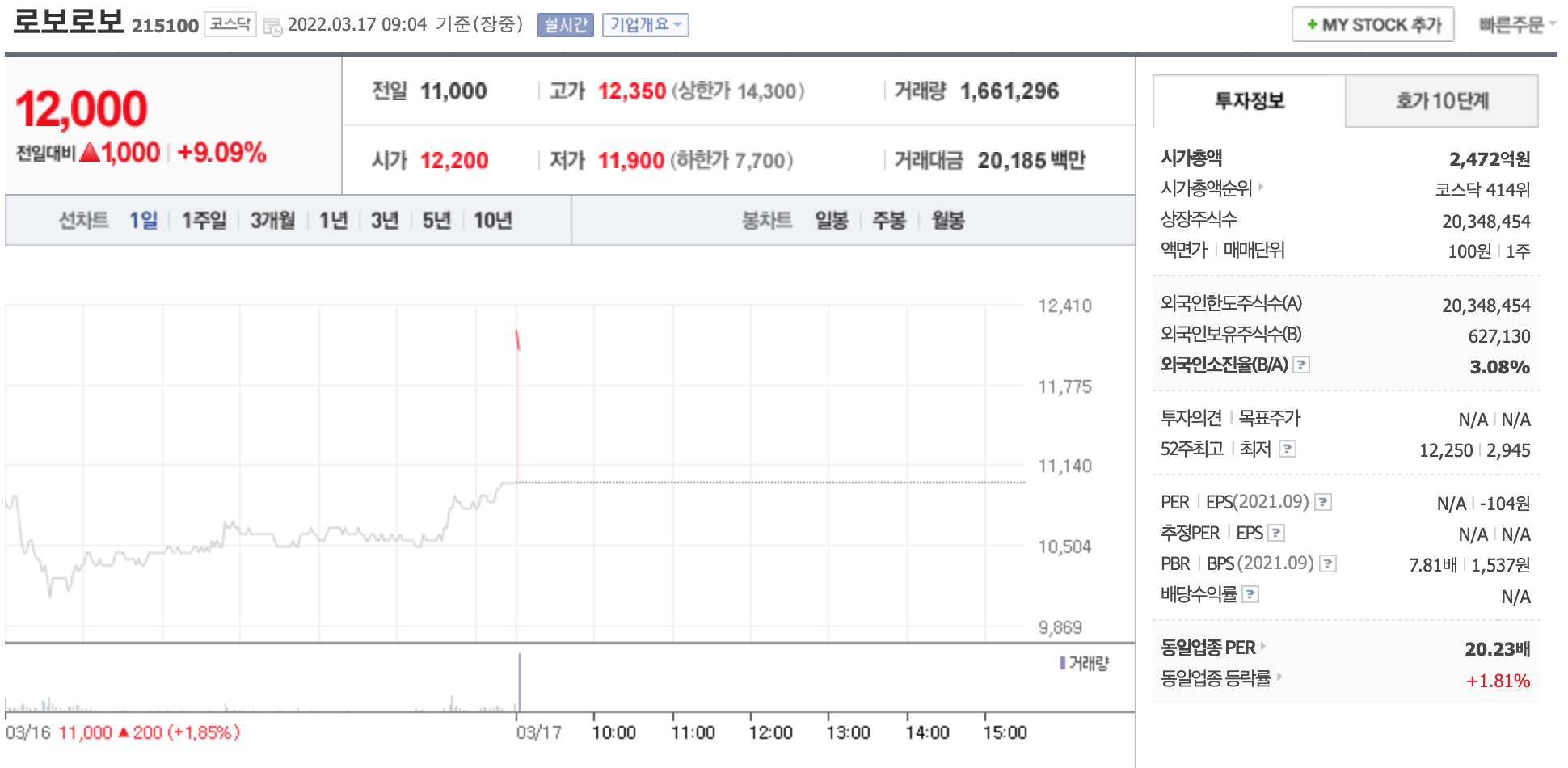Open help icon next to 52주최고 최저
Image resolution: width=1568 pixels, height=768 pixels.
(x=1288, y=448)
